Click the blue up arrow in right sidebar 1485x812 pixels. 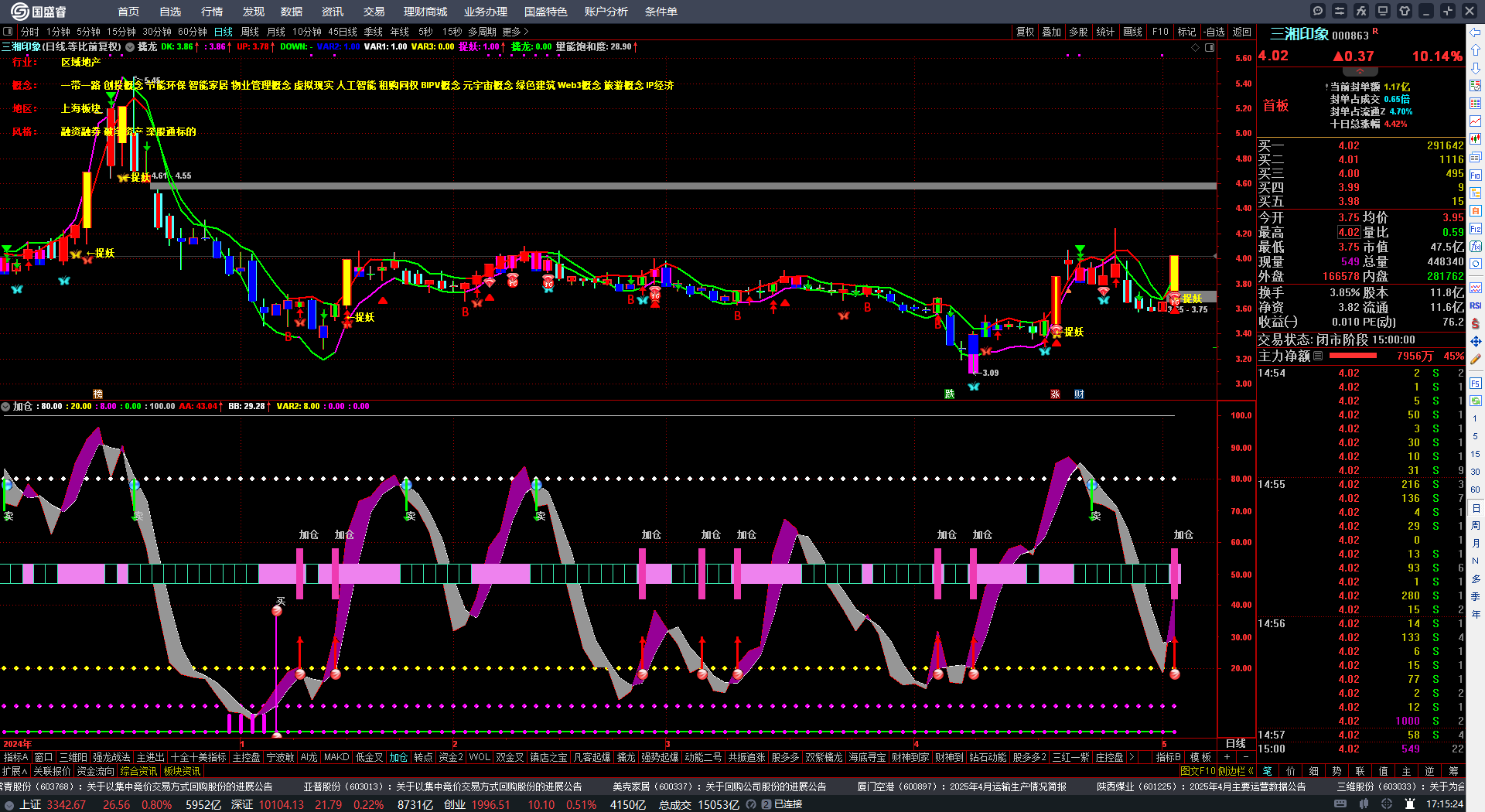pos(1476,49)
